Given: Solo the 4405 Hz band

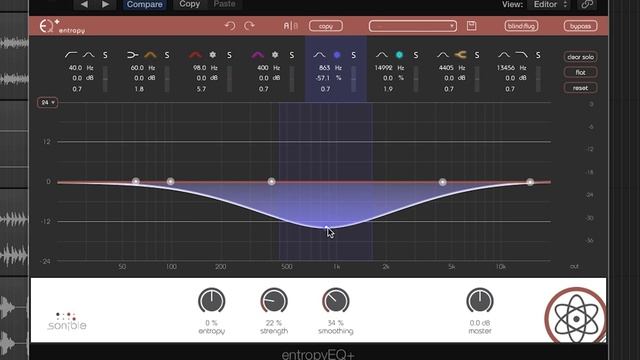Looking at the screenshot, I should point(477,55).
